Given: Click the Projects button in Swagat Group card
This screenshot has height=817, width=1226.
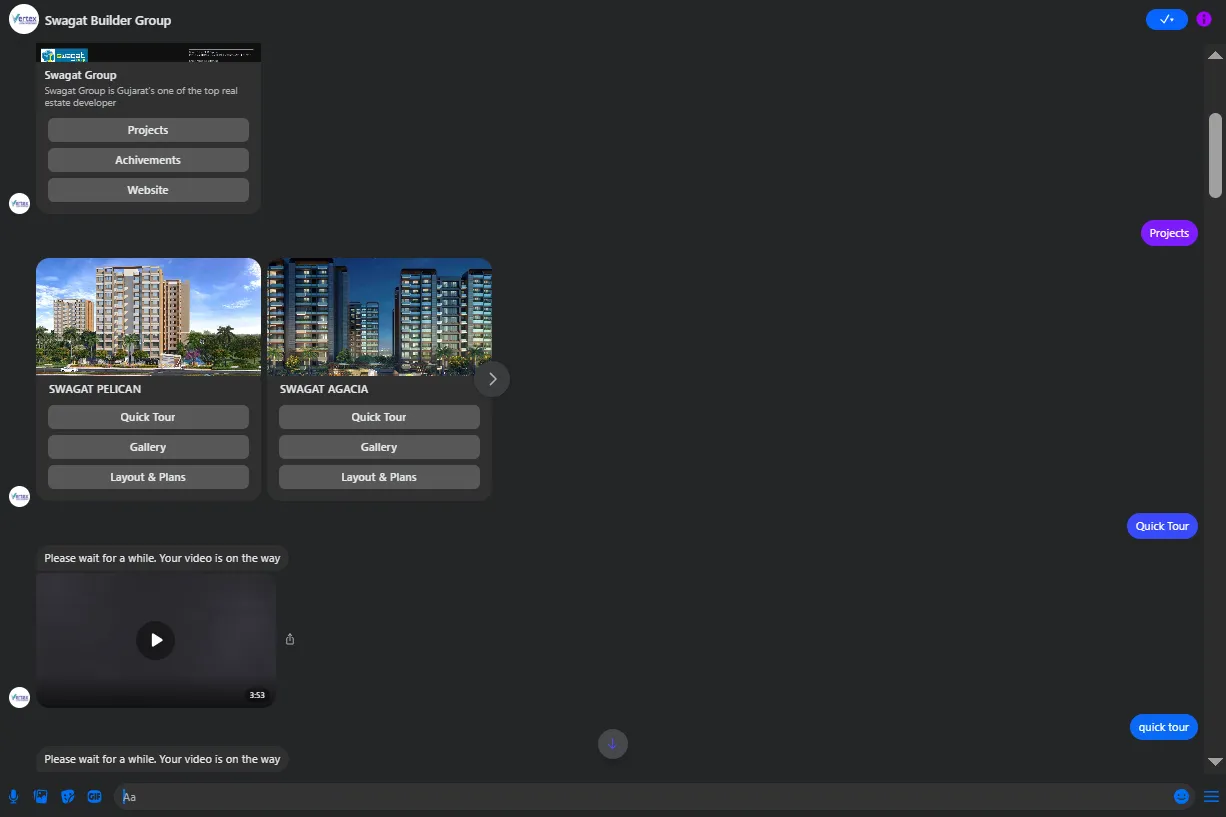Looking at the screenshot, I should tap(148, 130).
